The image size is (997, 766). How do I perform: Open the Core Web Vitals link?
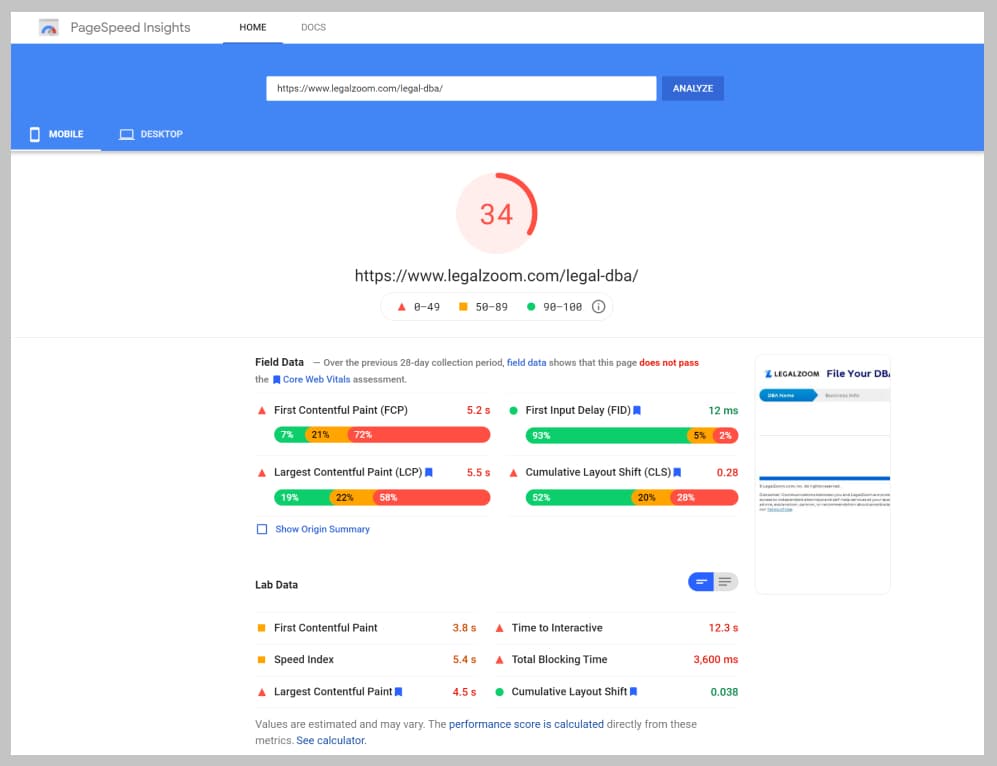316,380
